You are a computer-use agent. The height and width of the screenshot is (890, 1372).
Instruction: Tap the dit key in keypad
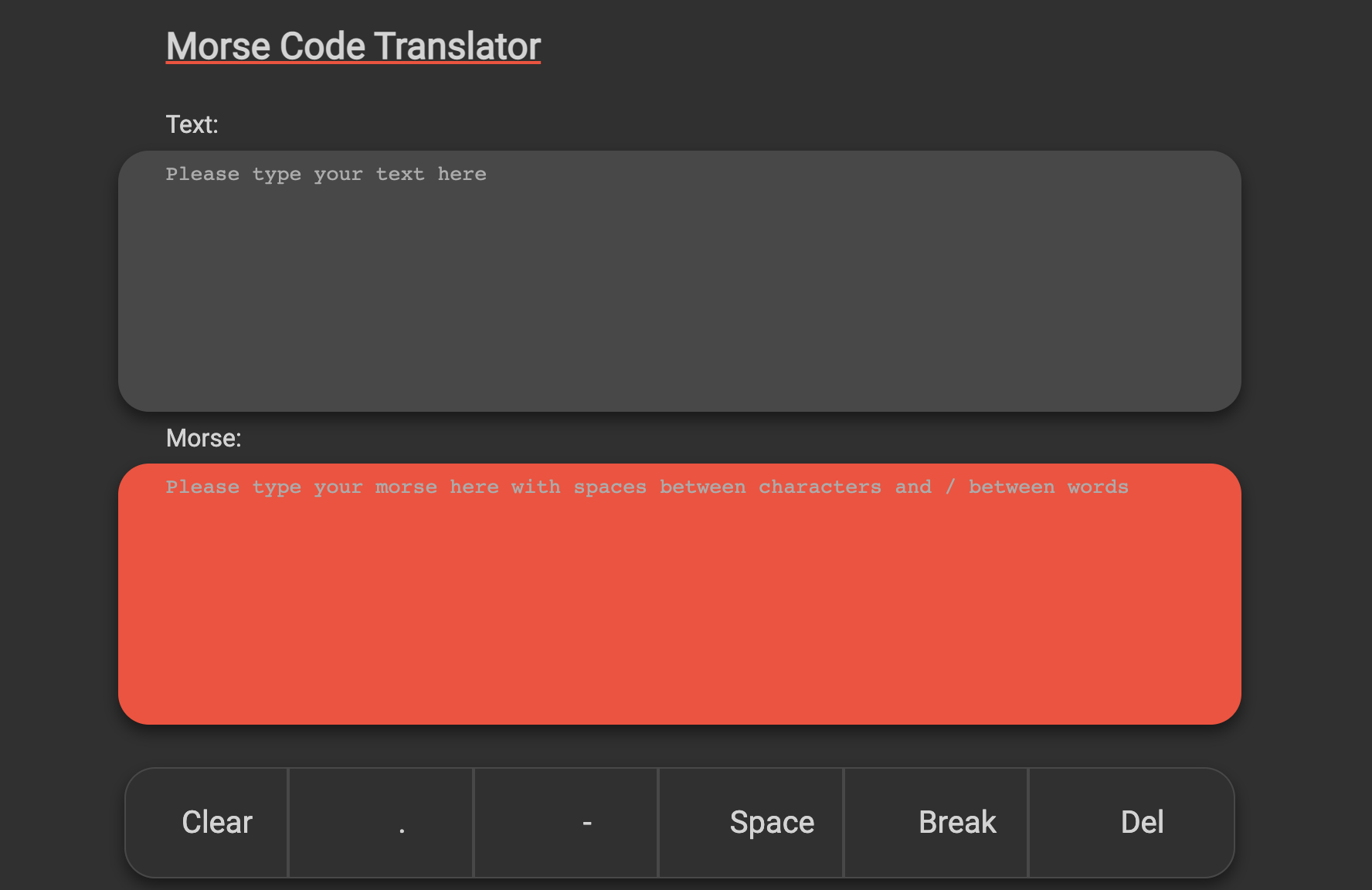381,823
